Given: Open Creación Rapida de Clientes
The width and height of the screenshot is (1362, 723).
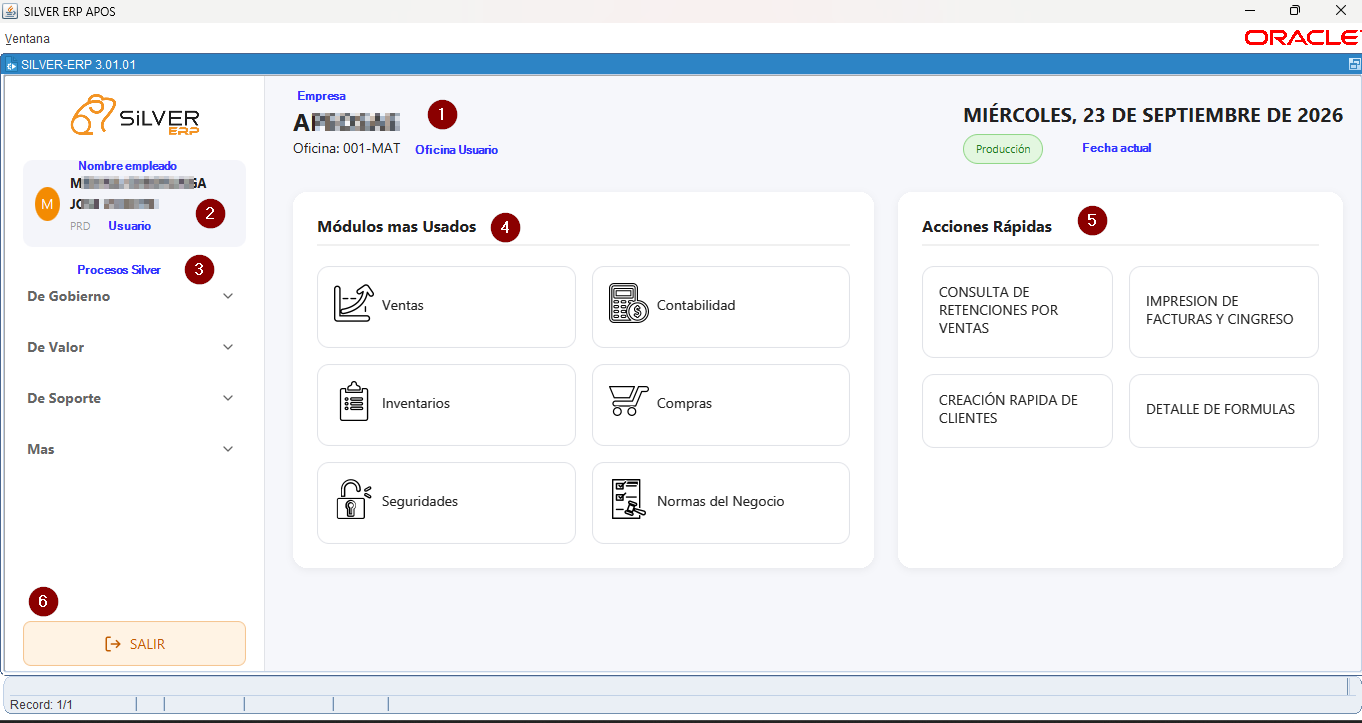Looking at the screenshot, I should pos(1017,410).
